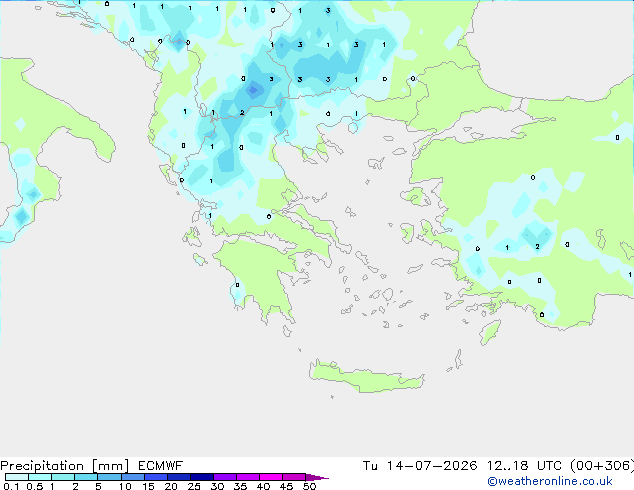The width and height of the screenshot is (634, 490).
Task: Click the '50' legend scale value
Action: (x=309, y=486)
